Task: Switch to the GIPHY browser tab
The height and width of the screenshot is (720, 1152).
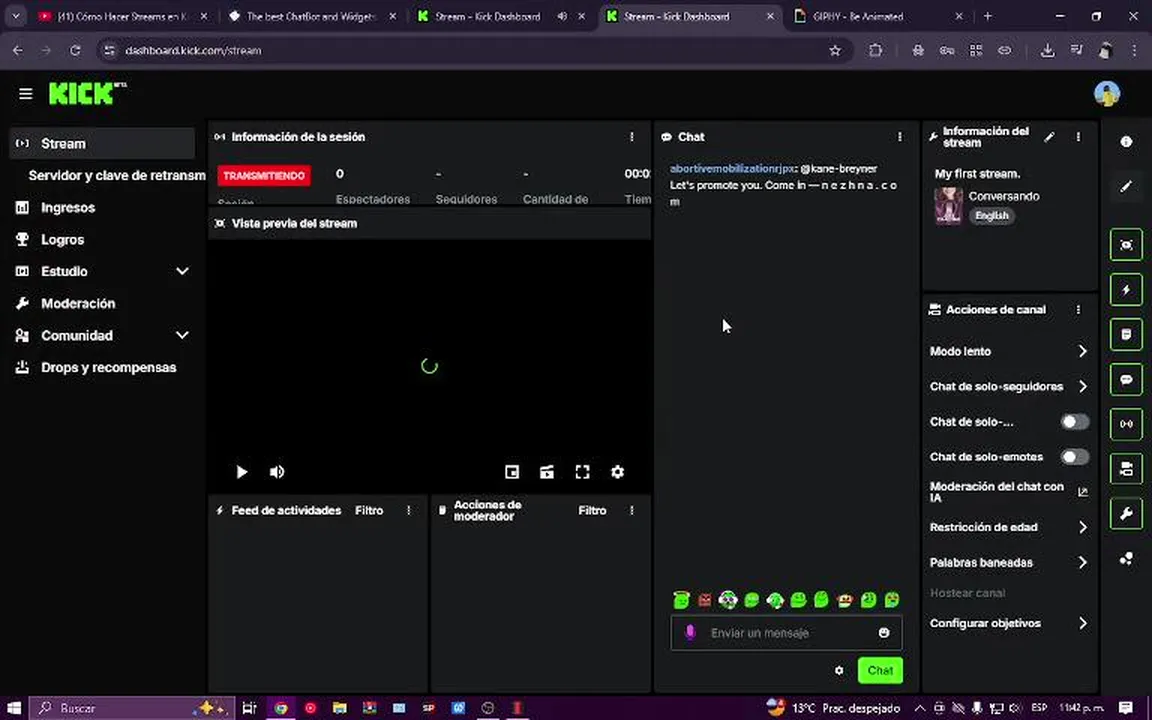Action: [878, 16]
